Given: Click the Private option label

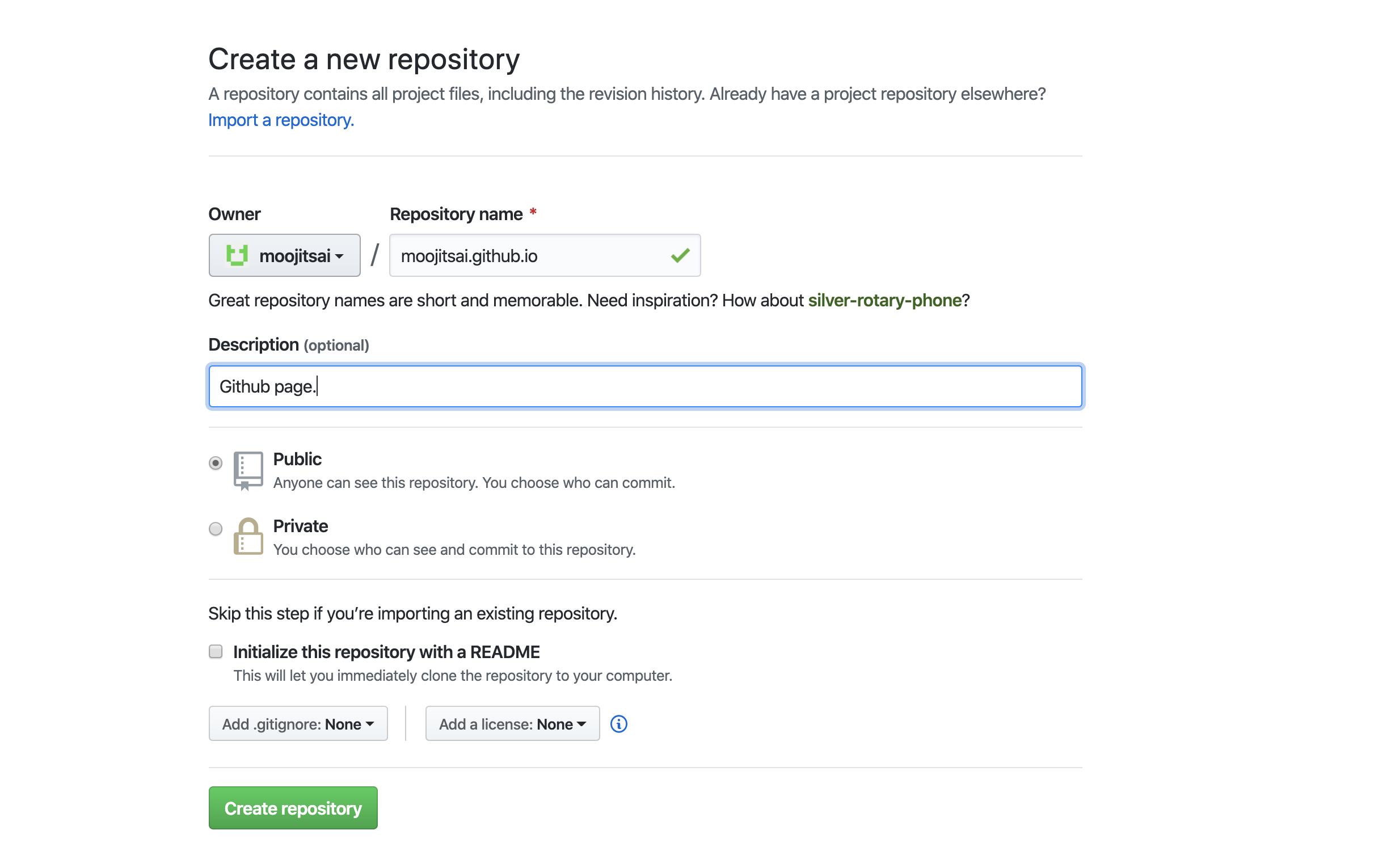Looking at the screenshot, I should tap(301, 525).
